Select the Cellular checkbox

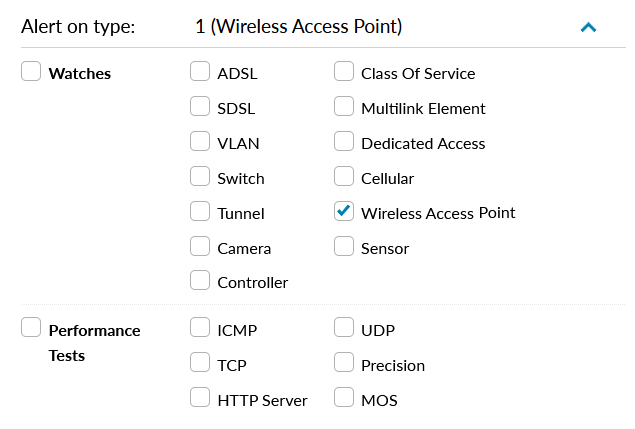pyautogui.click(x=344, y=177)
